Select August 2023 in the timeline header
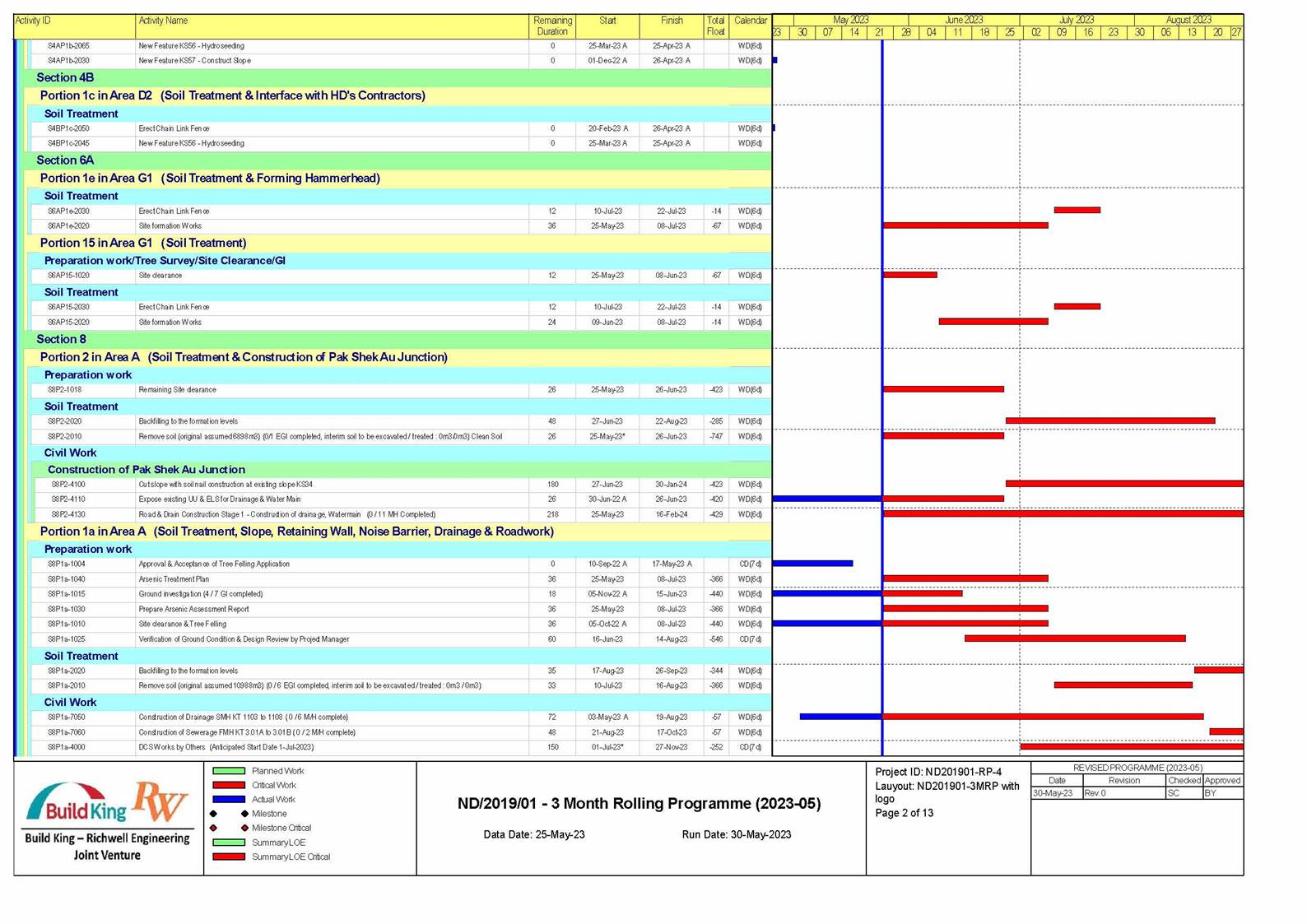Viewport: 1307px width, 924px height. 1188,20
